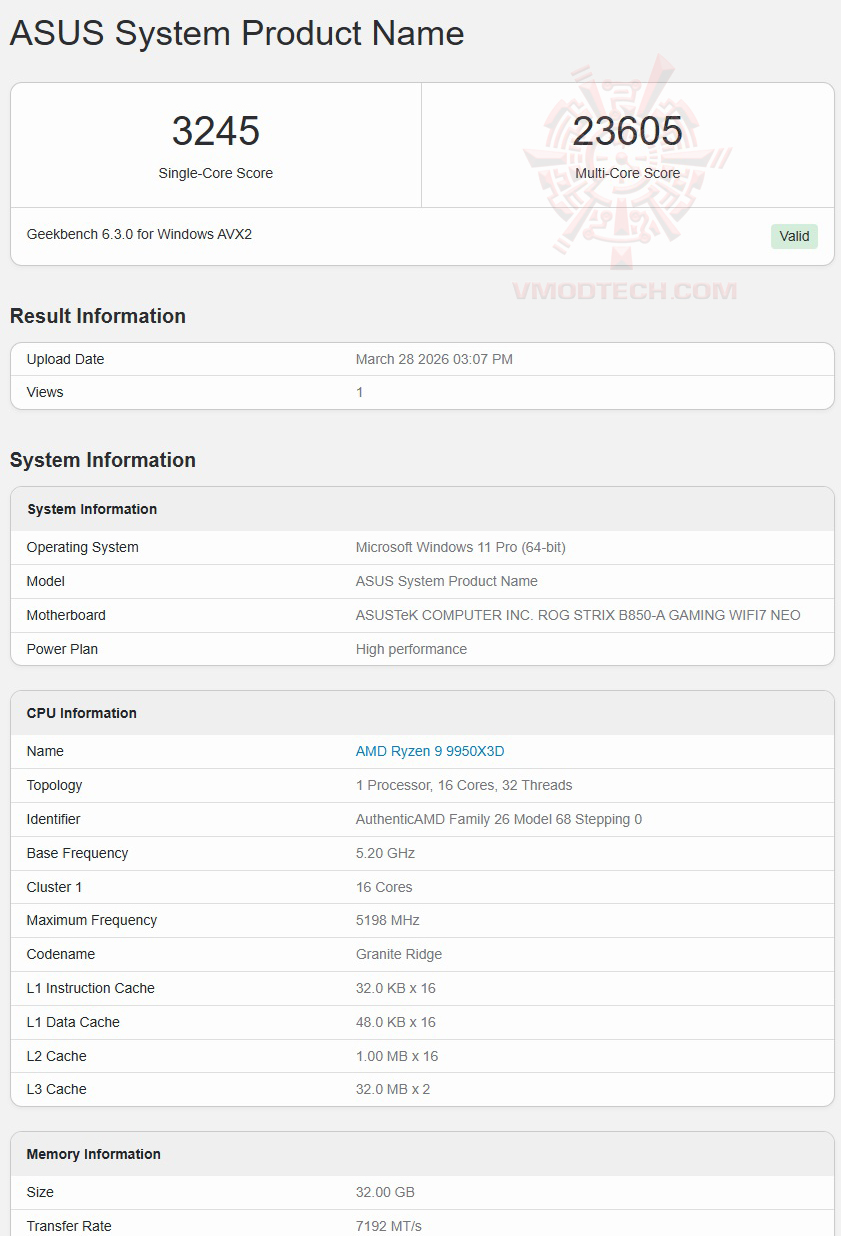Select the 5198 MHz maximum frequency value
This screenshot has height=1236, width=841.
[x=388, y=920]
